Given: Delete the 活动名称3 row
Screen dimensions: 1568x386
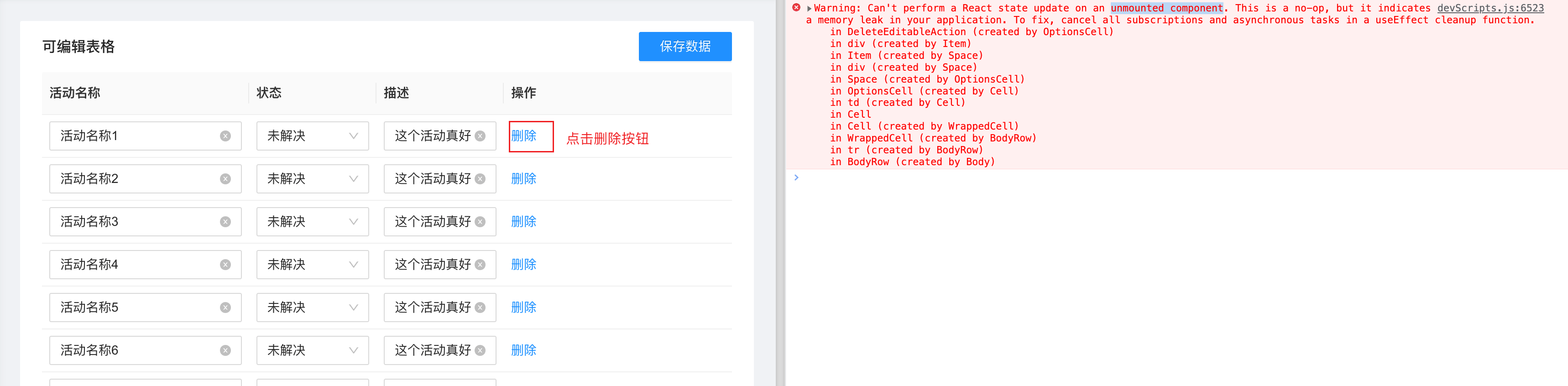Looking at the screenshot, I should pos(523,222).
